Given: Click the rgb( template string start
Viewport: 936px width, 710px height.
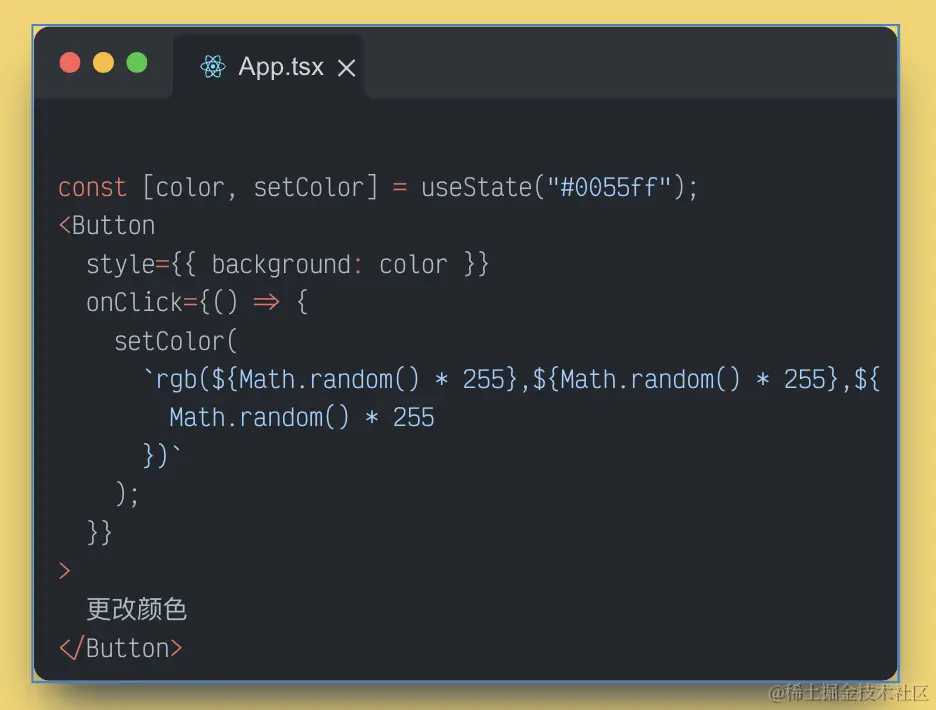Looking at the screenshot, I should [183, 379].
